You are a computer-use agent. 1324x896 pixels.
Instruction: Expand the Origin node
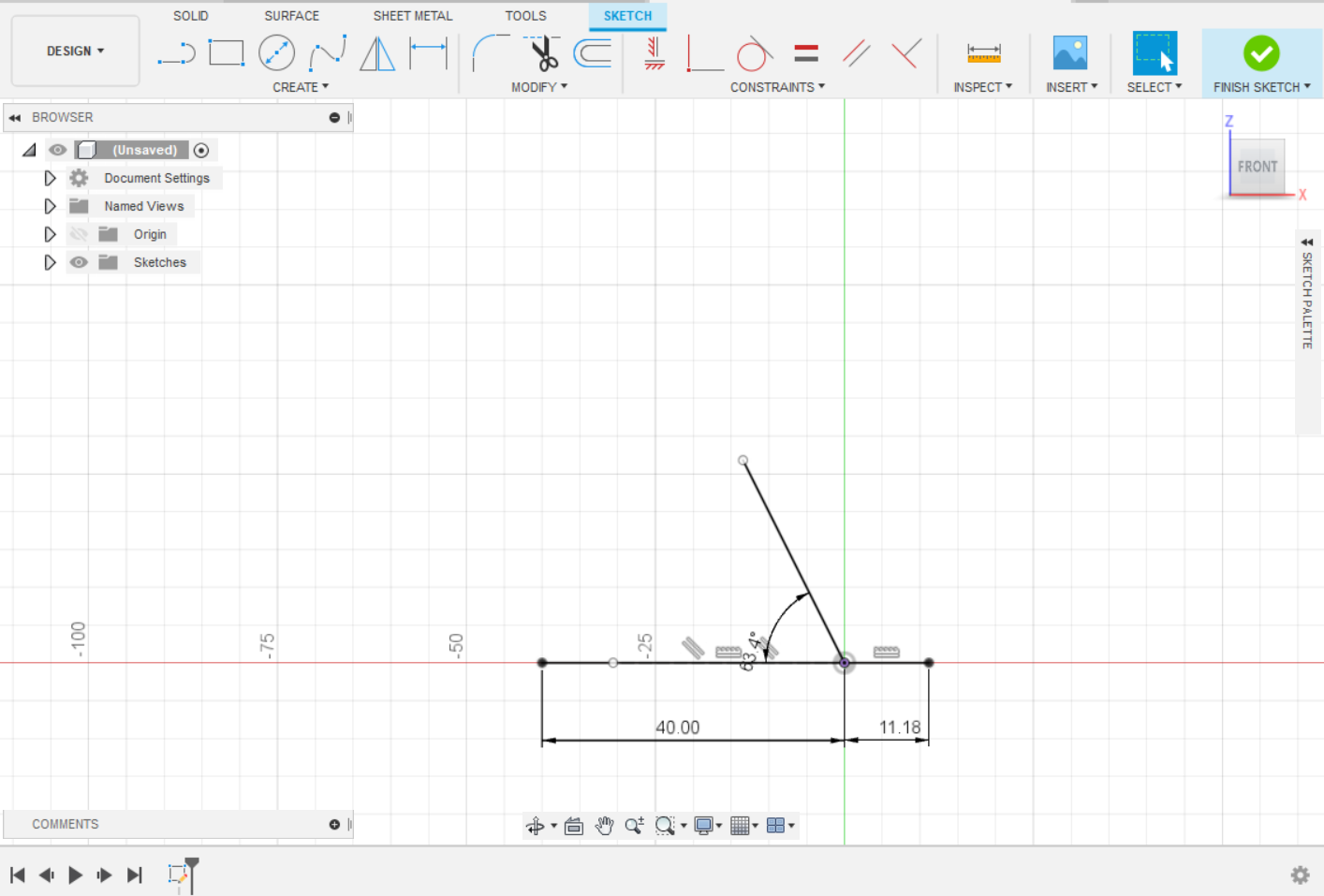(50, 234)
